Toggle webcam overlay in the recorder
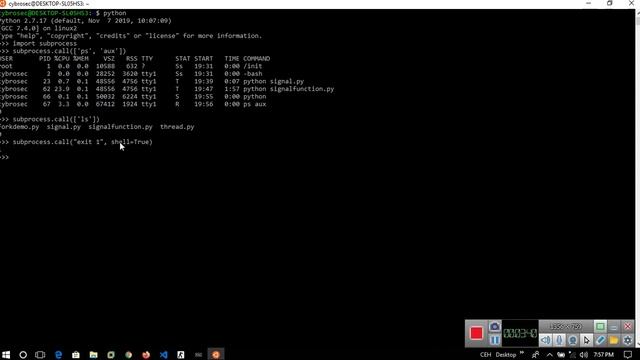 [x=573, y=340]
